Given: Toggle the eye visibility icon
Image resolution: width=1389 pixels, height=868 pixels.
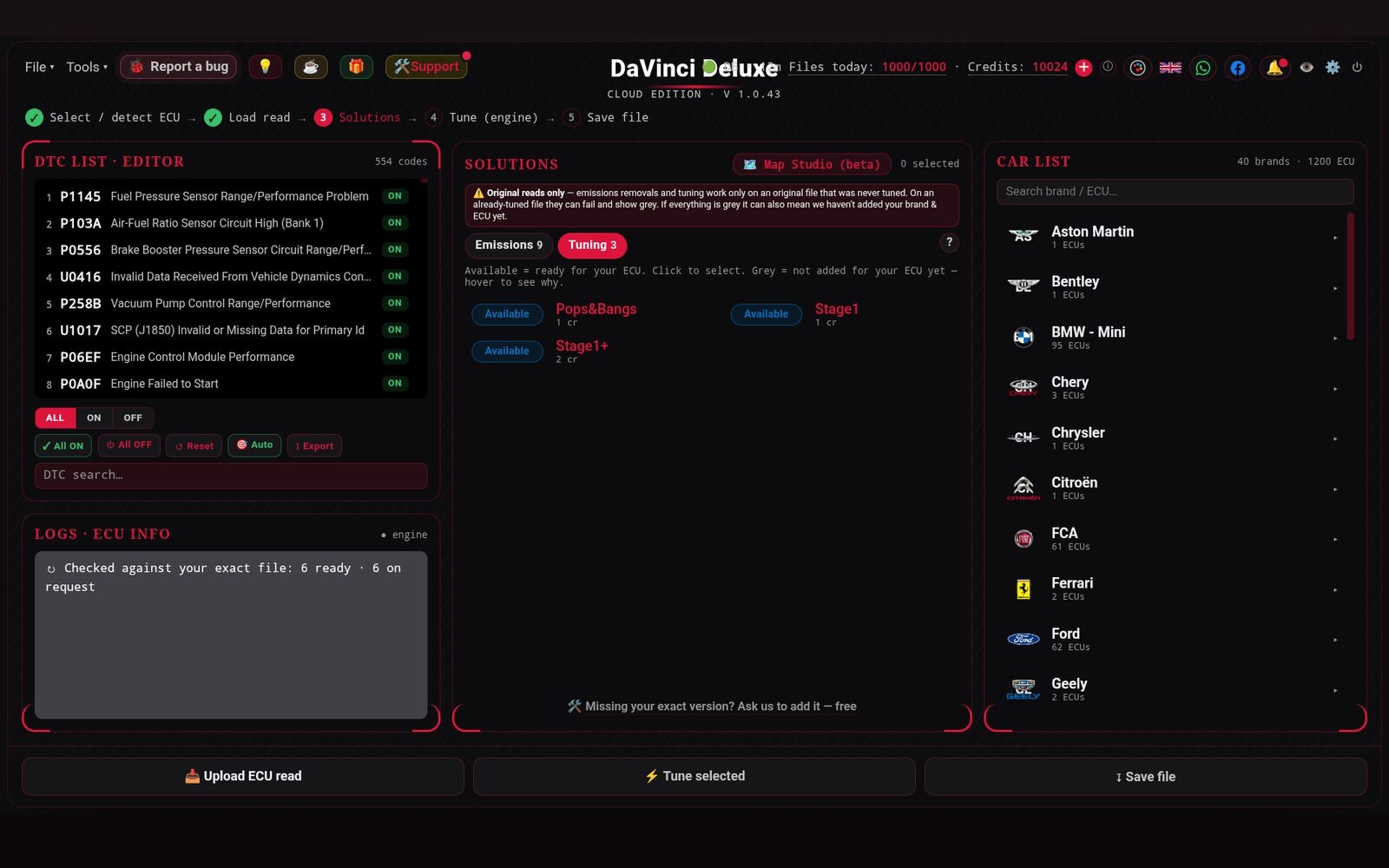Looking at the screenshot, I should (x=1307, y=67).
